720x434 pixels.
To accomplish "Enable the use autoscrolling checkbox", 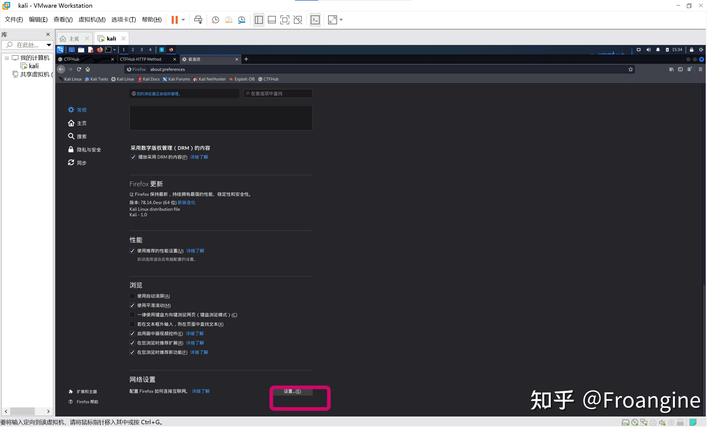I will tap(132, 296).
